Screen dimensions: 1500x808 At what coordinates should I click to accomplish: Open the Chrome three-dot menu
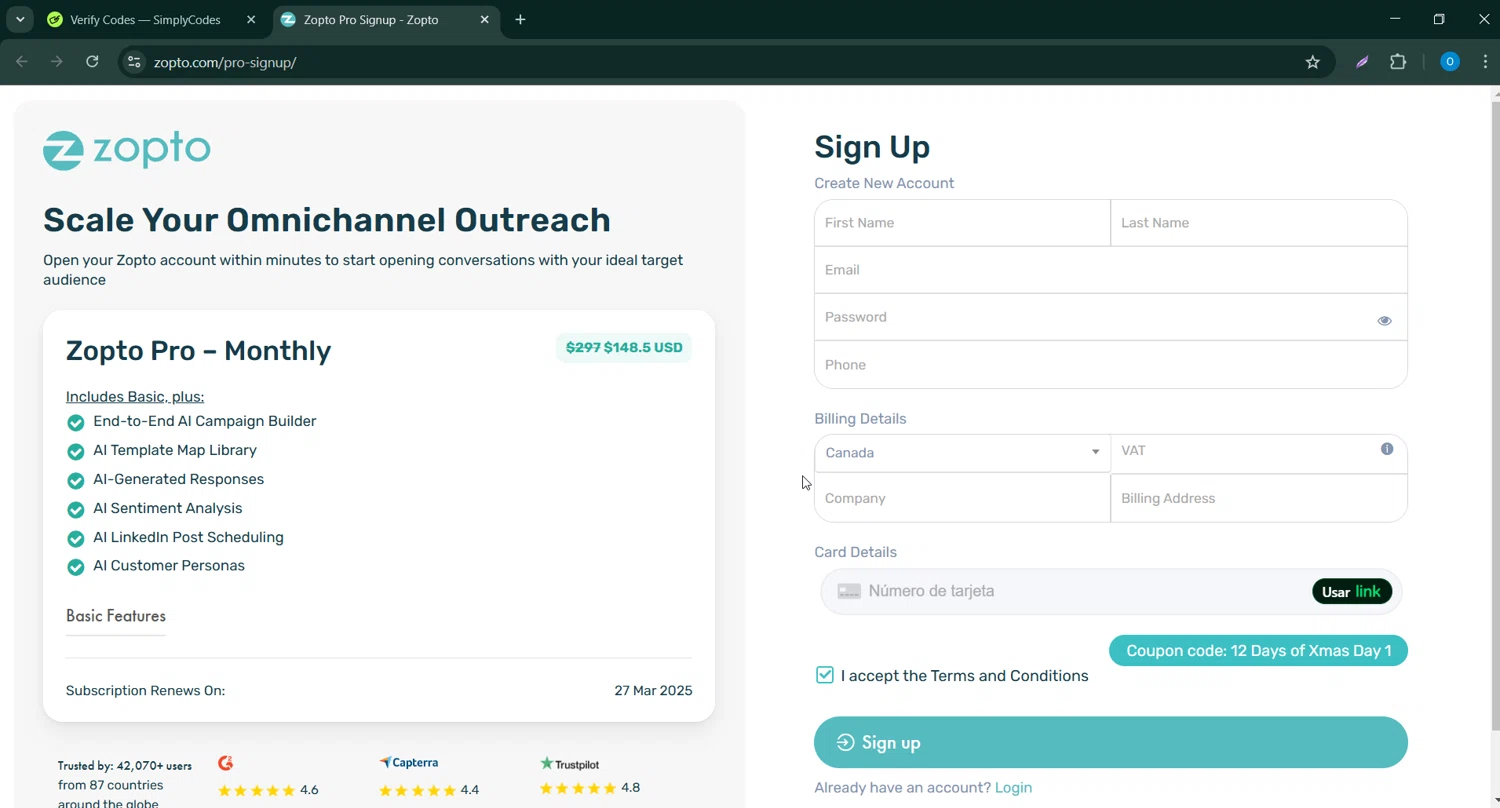pos(1485,62)
